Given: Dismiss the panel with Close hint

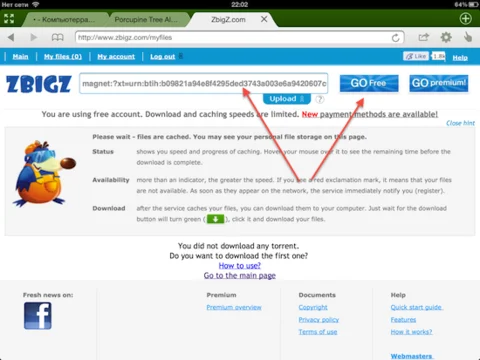Looking at the screenshot, I should pyautogui.click(x=460, y=123).
